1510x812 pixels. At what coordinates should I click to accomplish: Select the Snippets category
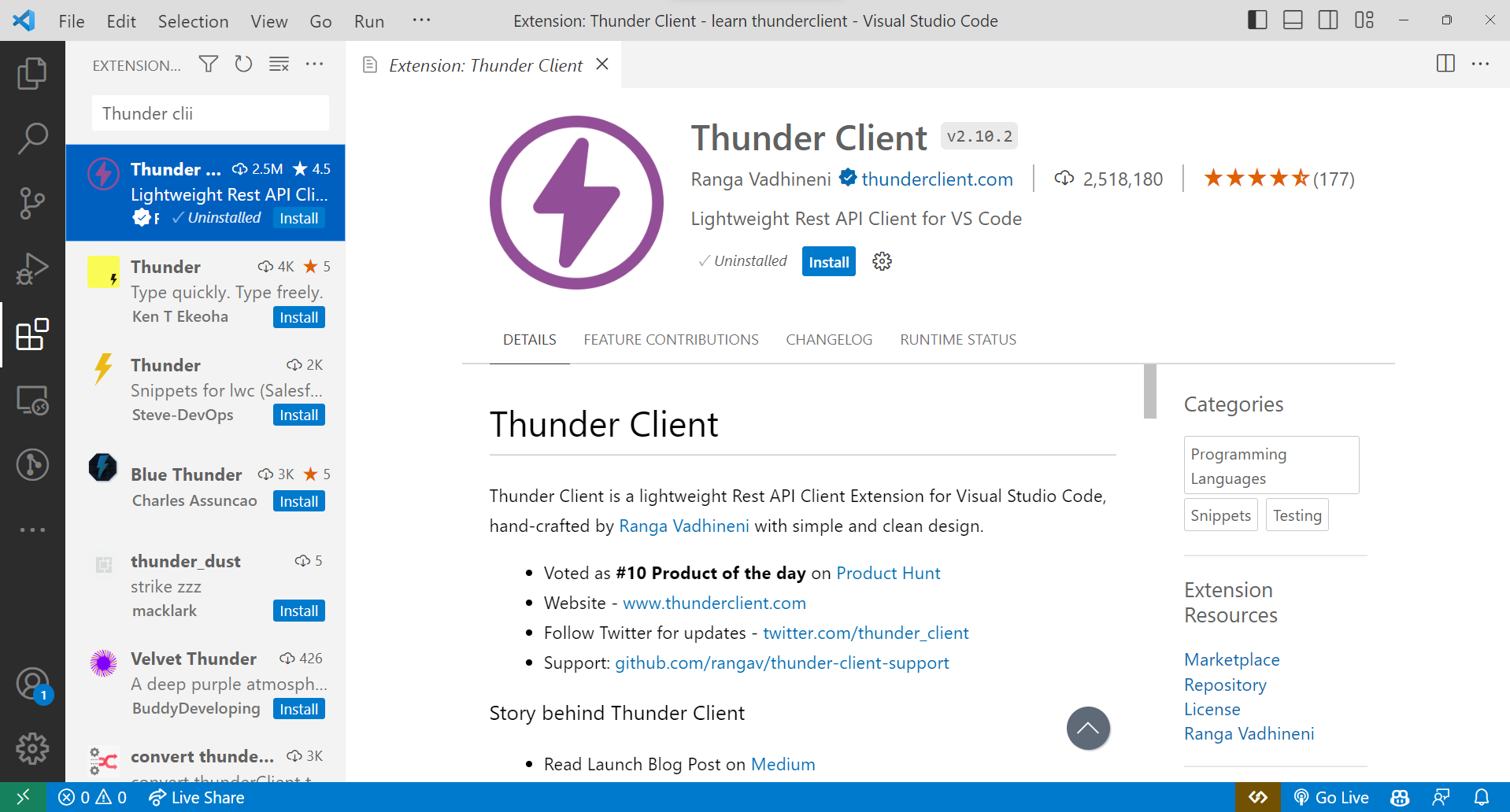1220,515
